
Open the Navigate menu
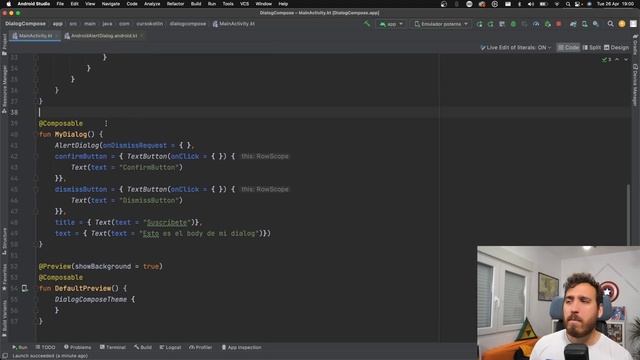111,4
